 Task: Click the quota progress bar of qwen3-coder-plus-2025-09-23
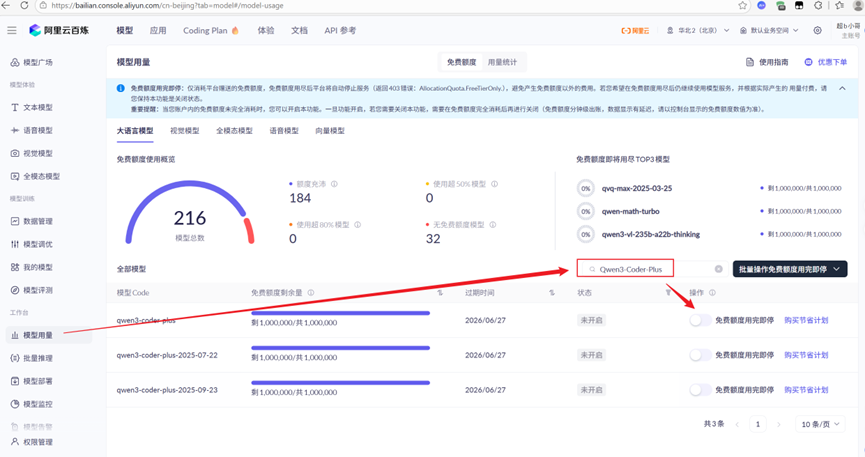click(340, 382)
